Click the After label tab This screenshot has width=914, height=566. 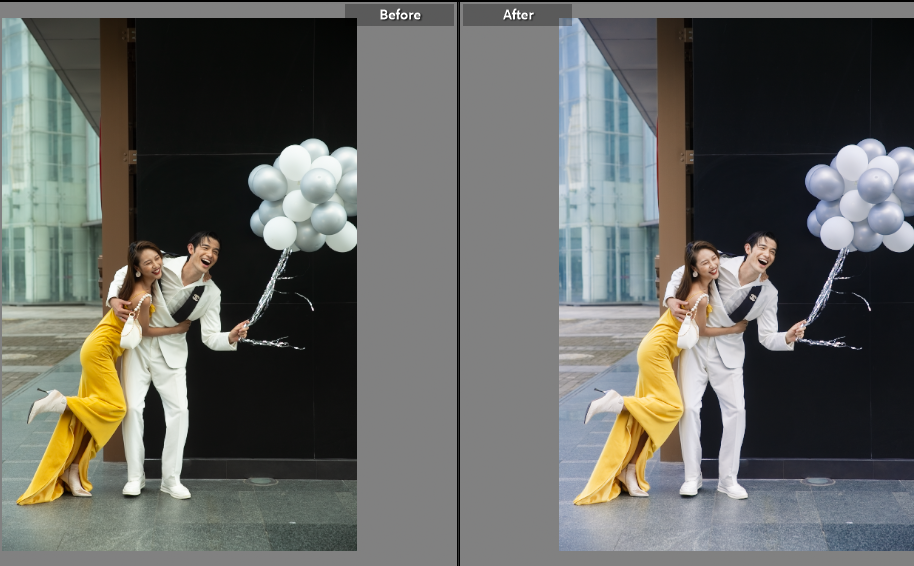(517, 15)
